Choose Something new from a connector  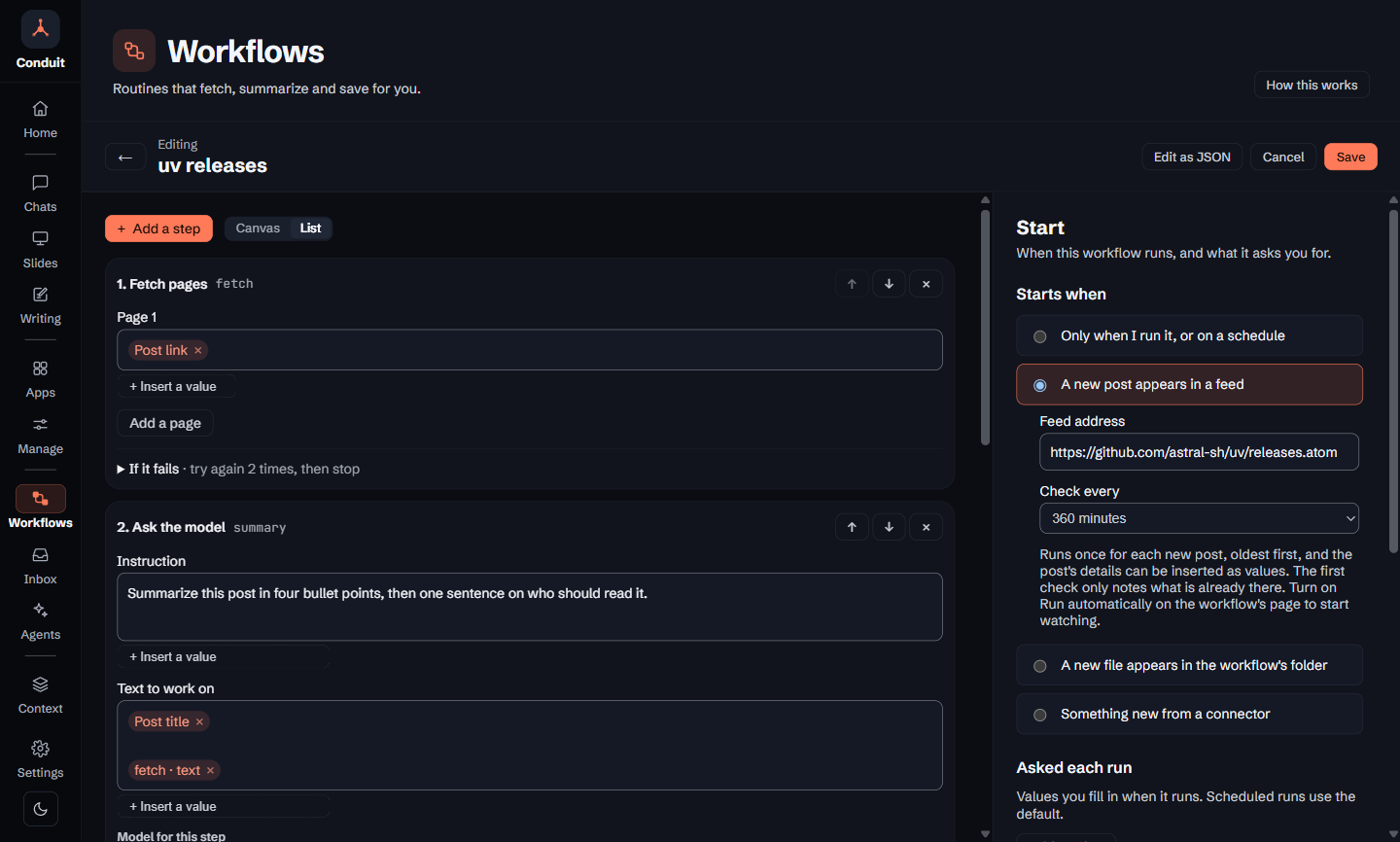(1189, 715)
